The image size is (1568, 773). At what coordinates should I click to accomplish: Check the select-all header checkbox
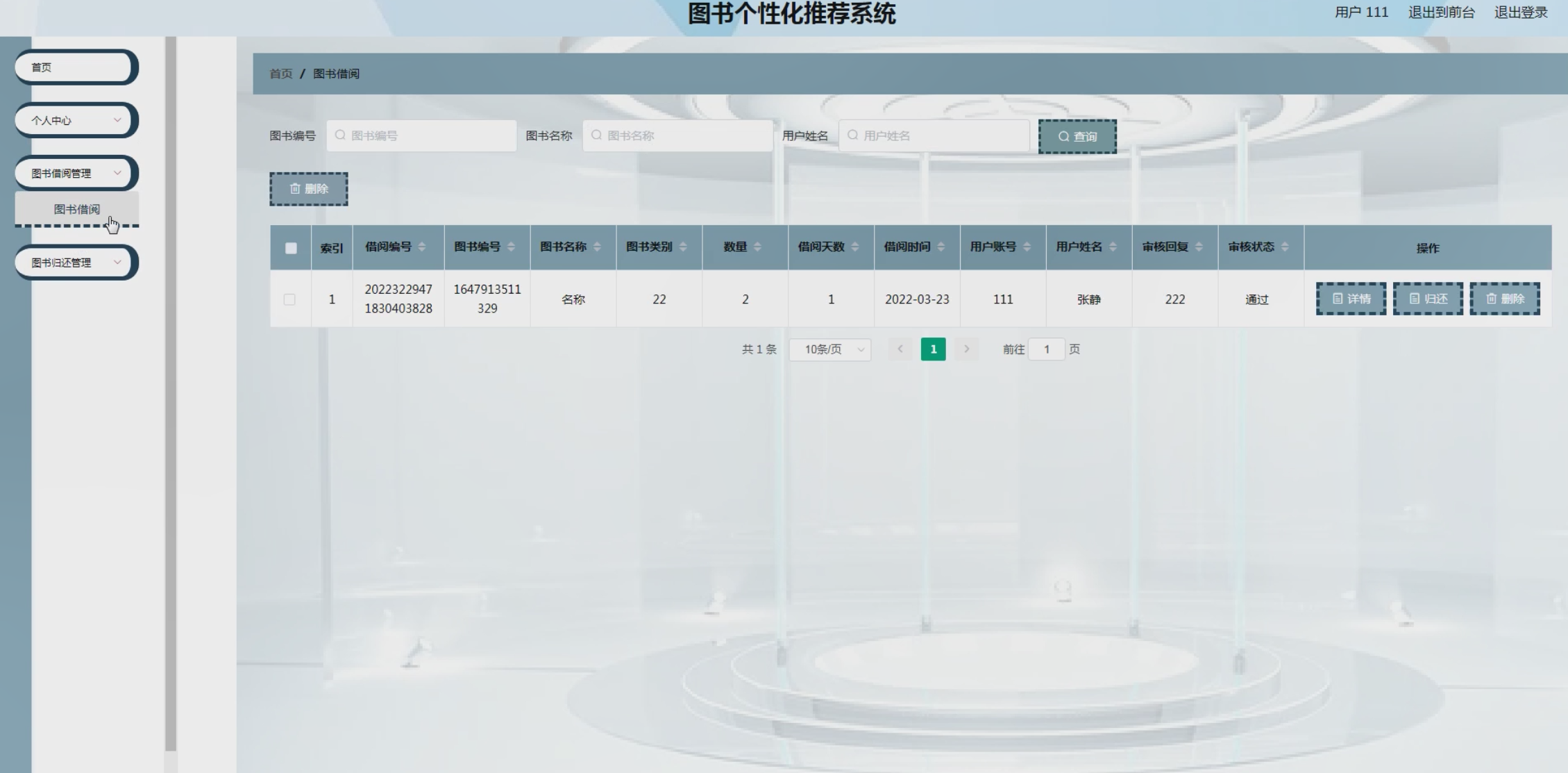pos(291,248)
